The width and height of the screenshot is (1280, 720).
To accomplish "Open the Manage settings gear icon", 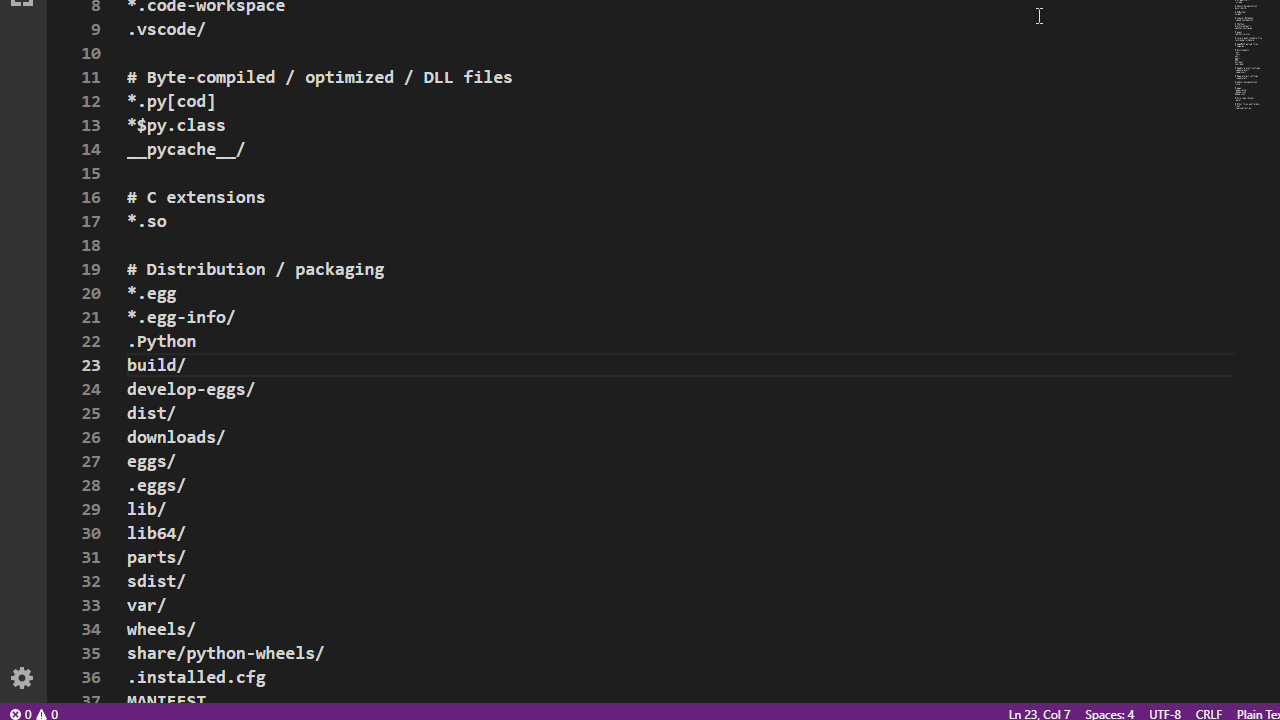I will click(x=22, y=678).
